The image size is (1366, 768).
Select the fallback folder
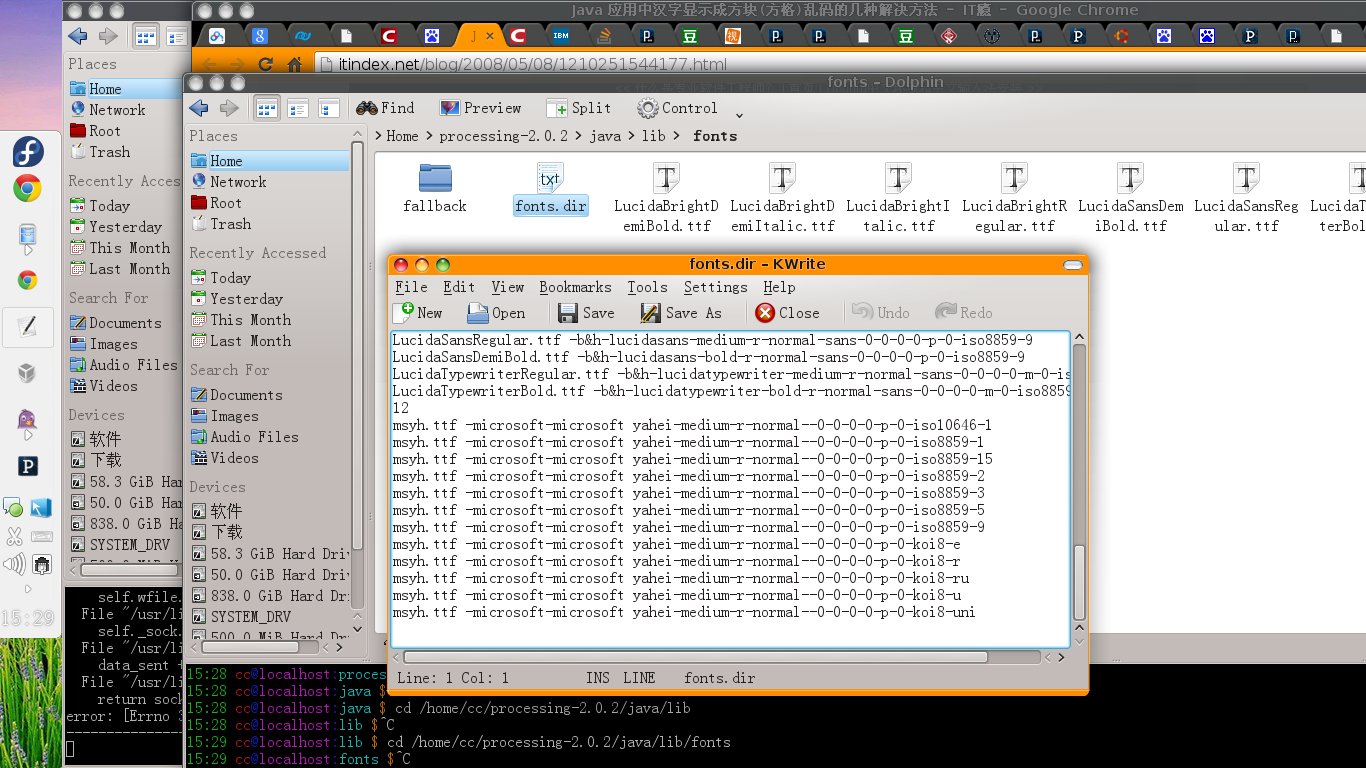tap(435, 189)
